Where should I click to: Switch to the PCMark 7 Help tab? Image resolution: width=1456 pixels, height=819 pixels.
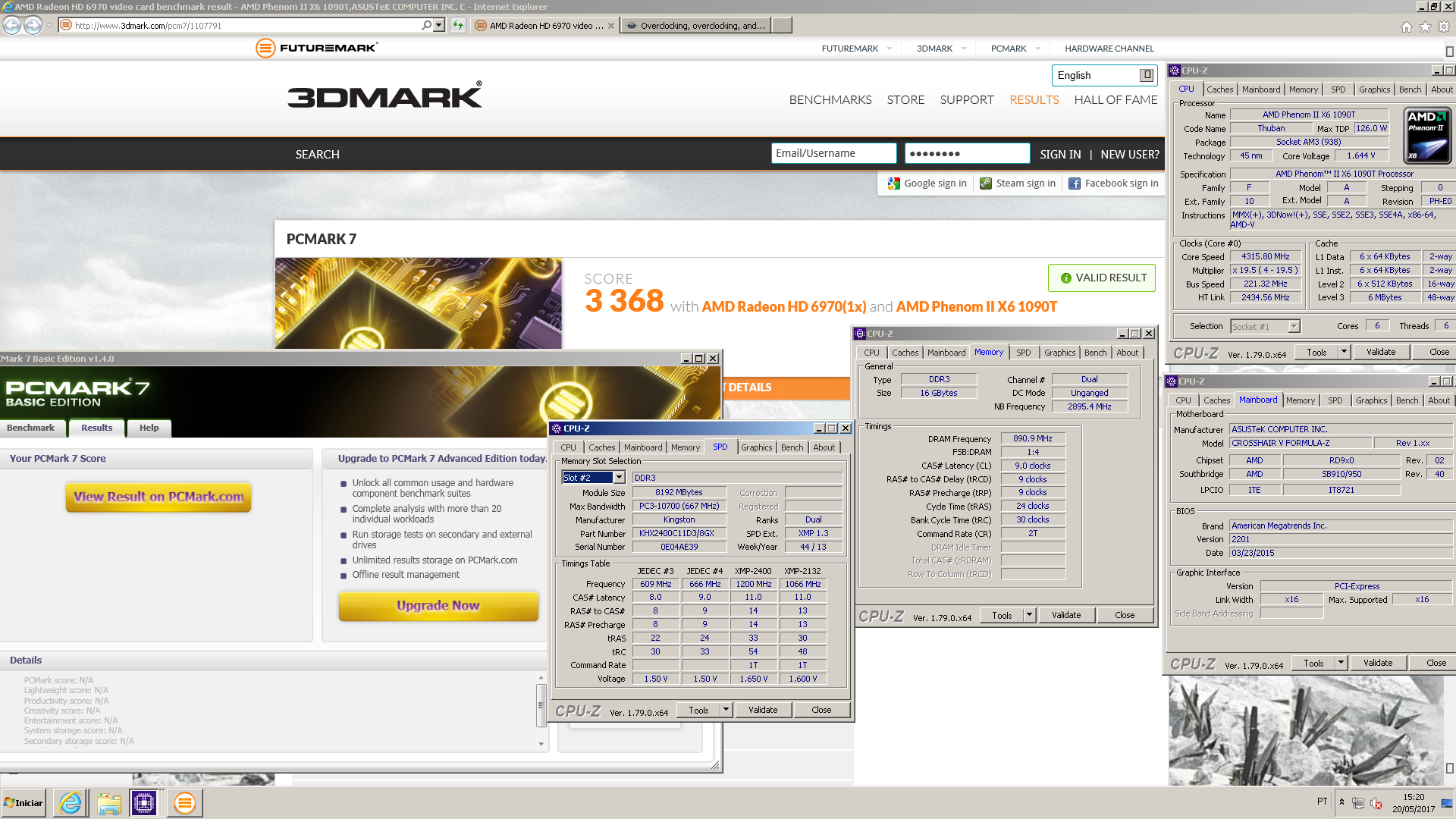click(149, 428)
